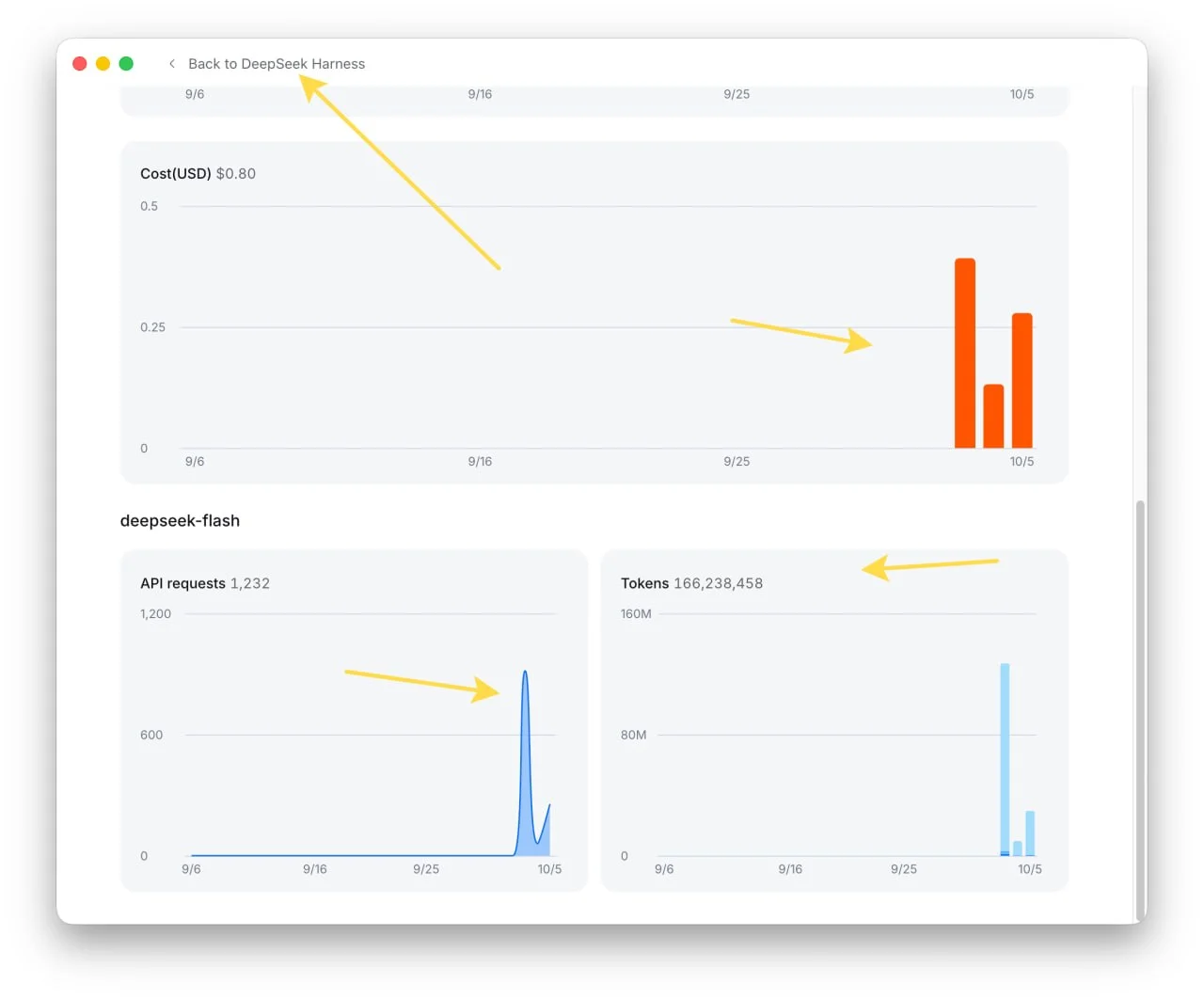Click the "80M" axis label in Tokens chart
Image resolution: width=1204 pixels, height=999 pixels.
click(x=634, y=735)
